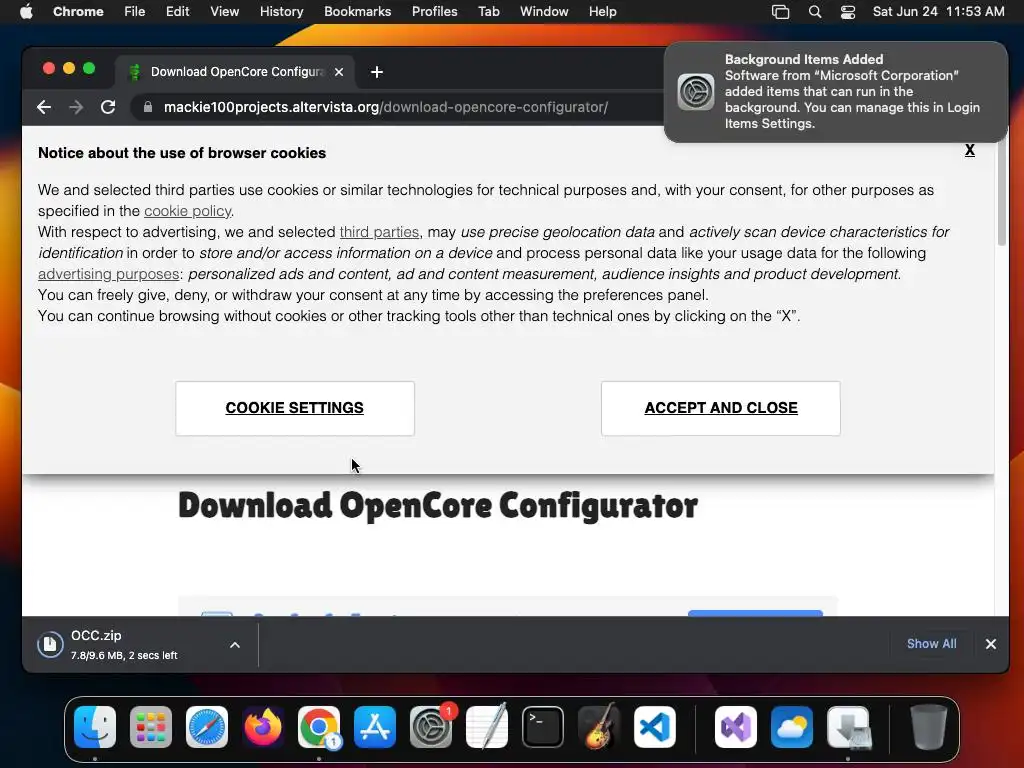Open the Tab menu in menu bar
Screen dimensions: 1024x768
(x=488, y=12)
